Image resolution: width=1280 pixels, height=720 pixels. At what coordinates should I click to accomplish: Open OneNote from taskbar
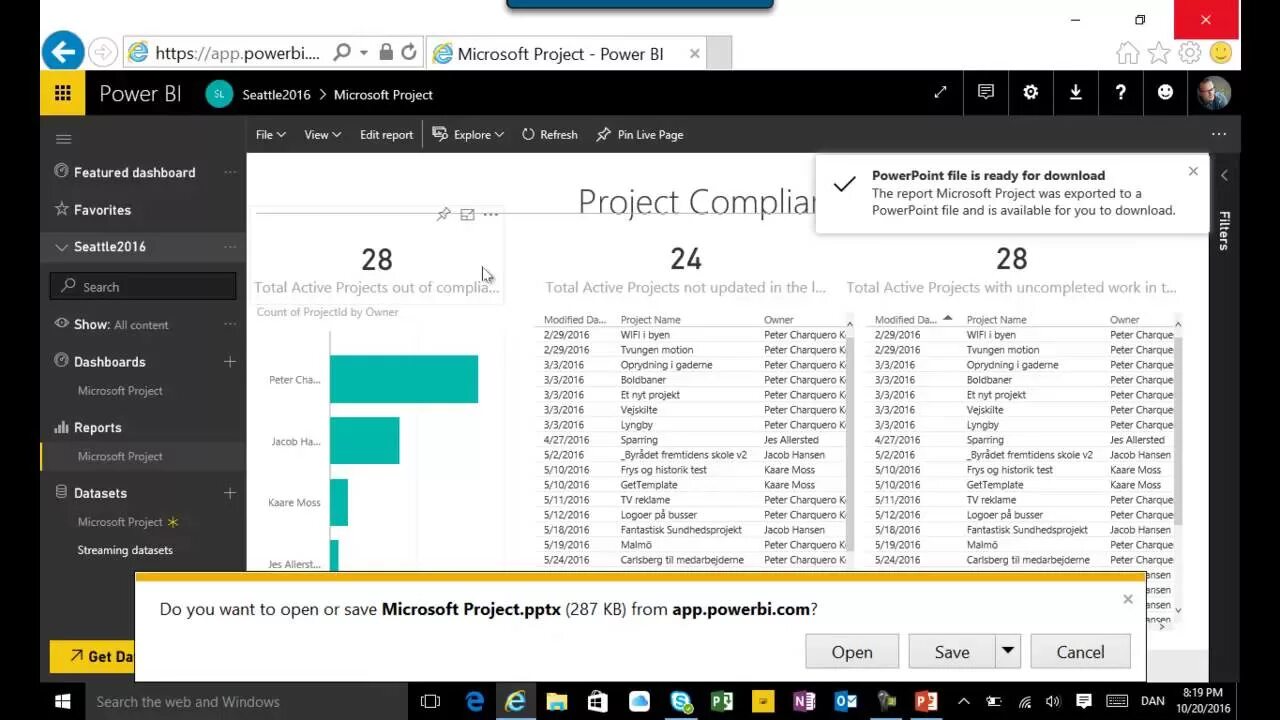coord(804,701)
